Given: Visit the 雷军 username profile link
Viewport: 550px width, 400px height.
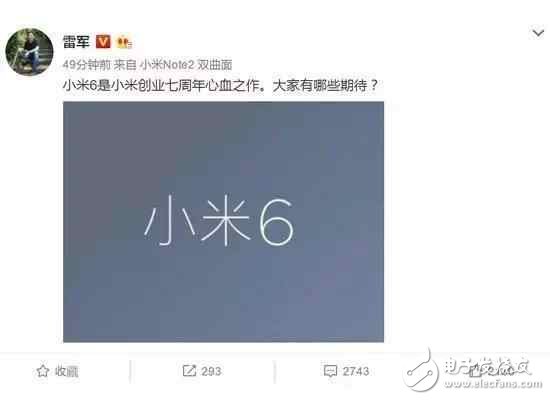Looking at the screenshot, I should click(x=76, y=42).
